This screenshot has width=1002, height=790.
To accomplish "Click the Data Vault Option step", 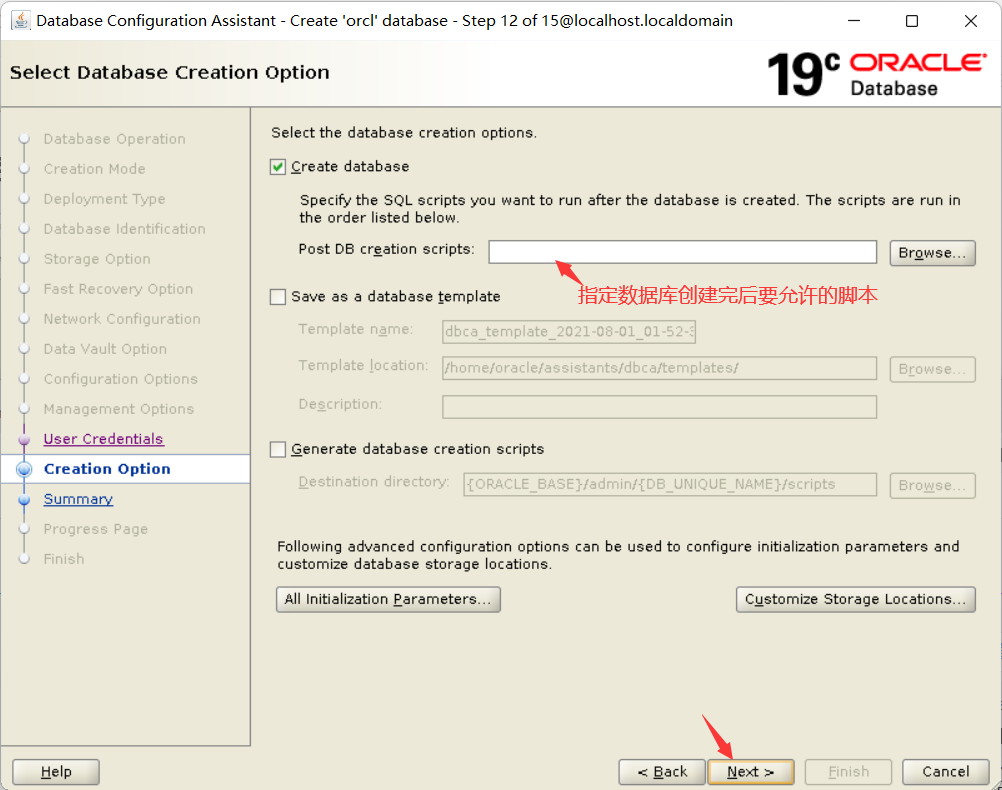I will tap(105, 349).
